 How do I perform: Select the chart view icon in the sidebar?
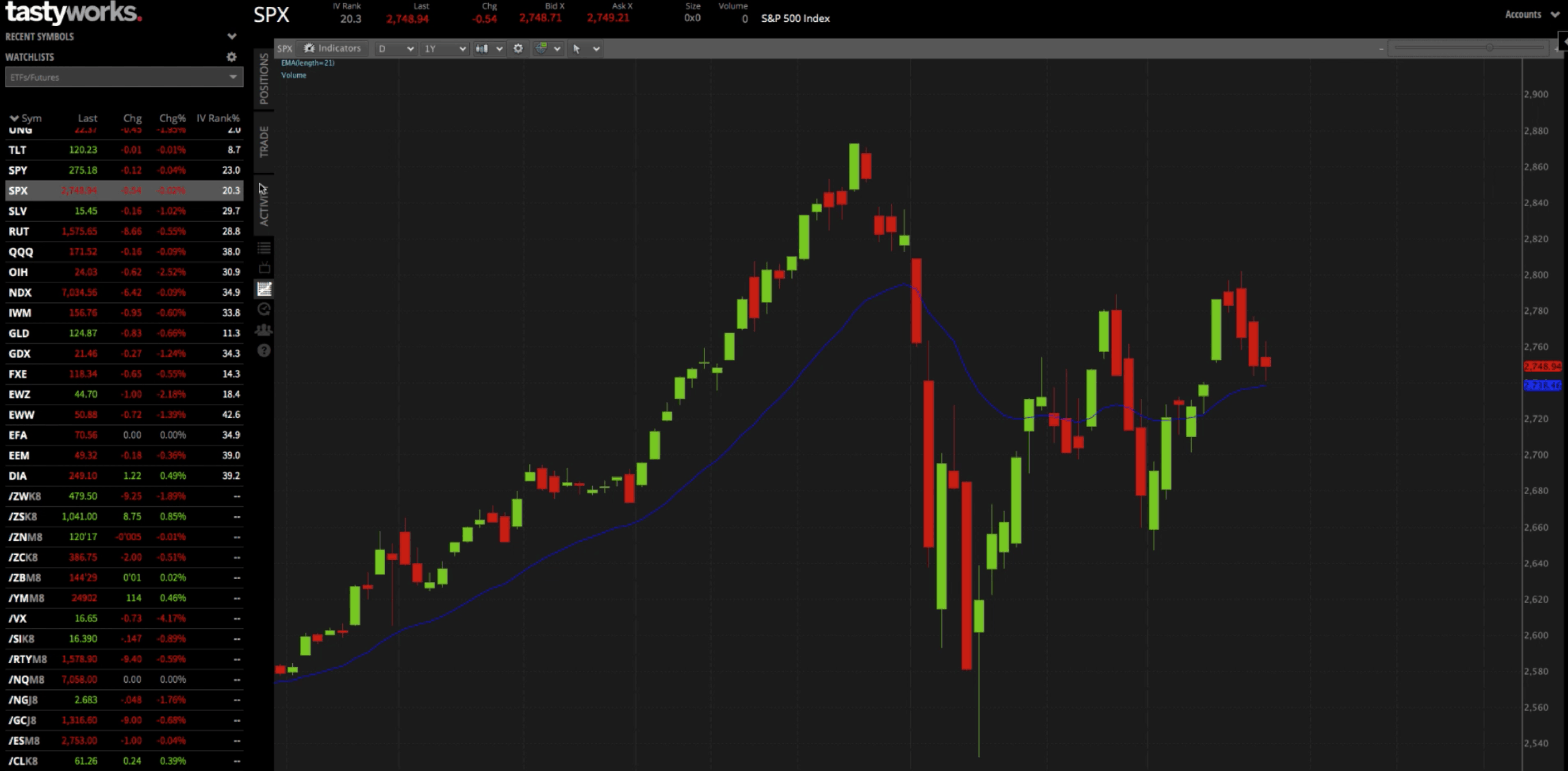[264, 289]
